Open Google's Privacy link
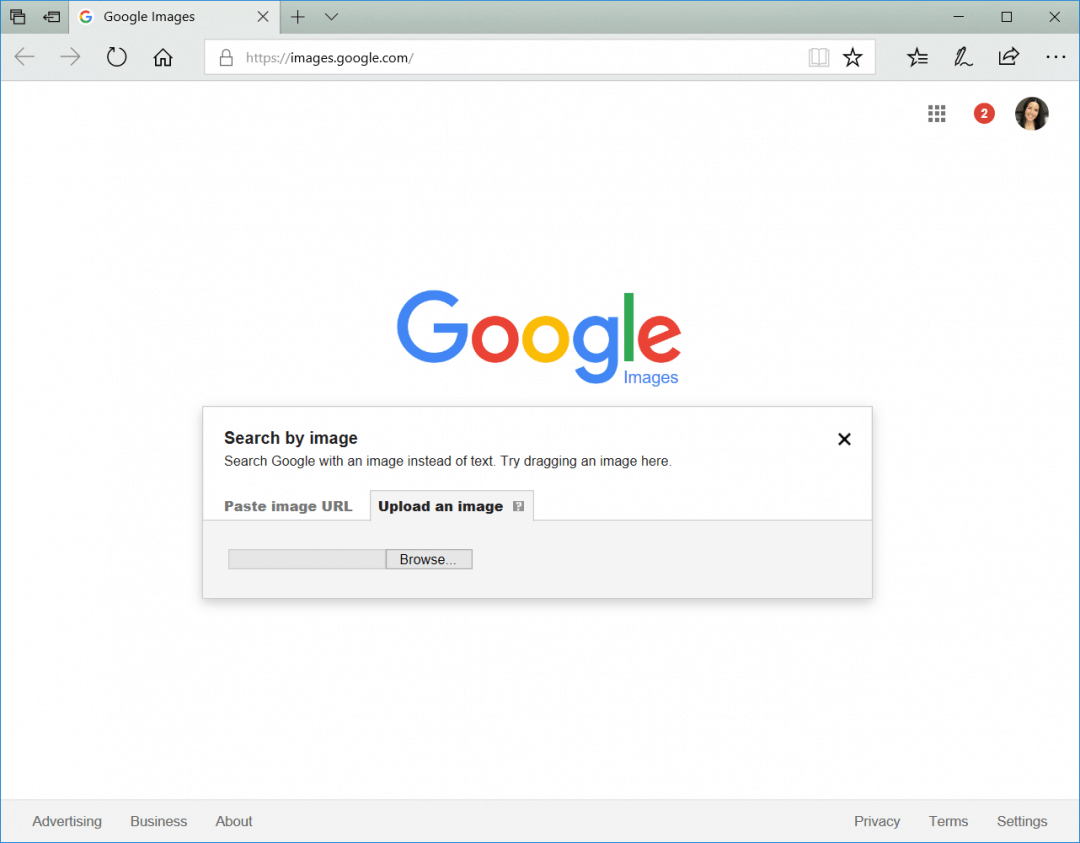This screenshot has width=1080, height=843. coord(876,821)
